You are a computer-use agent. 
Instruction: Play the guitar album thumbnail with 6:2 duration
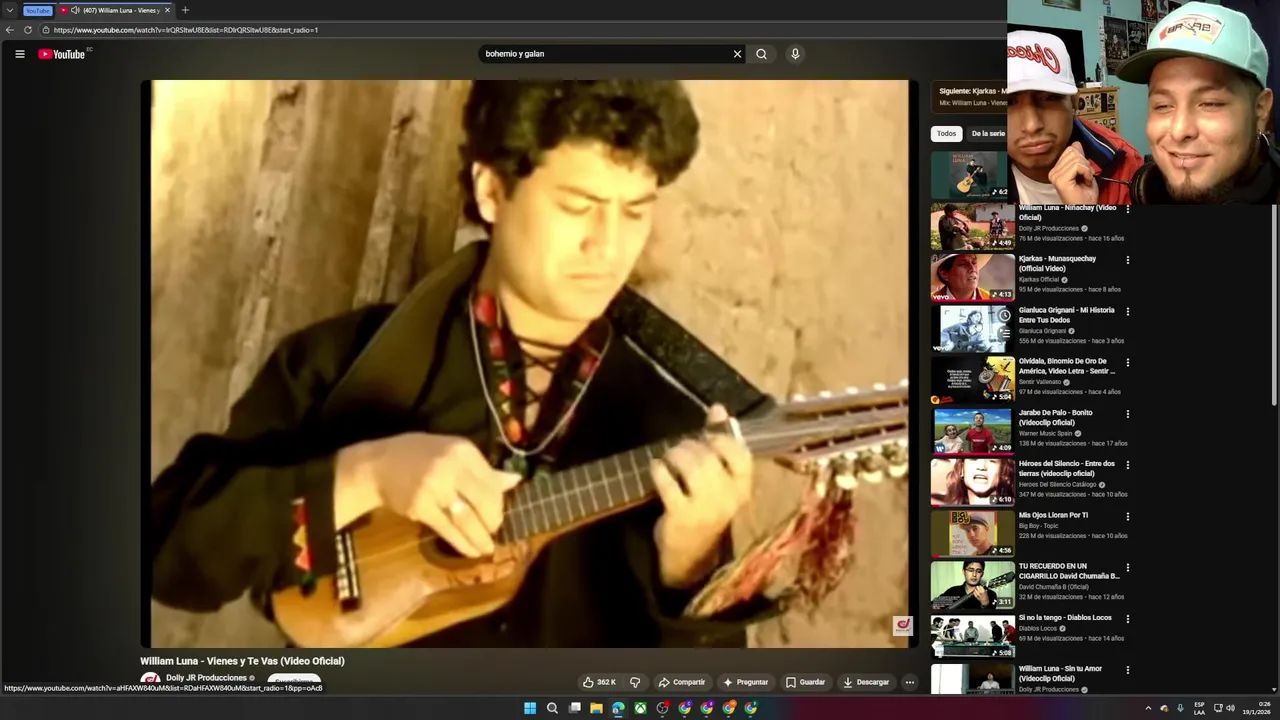[970, 175]
